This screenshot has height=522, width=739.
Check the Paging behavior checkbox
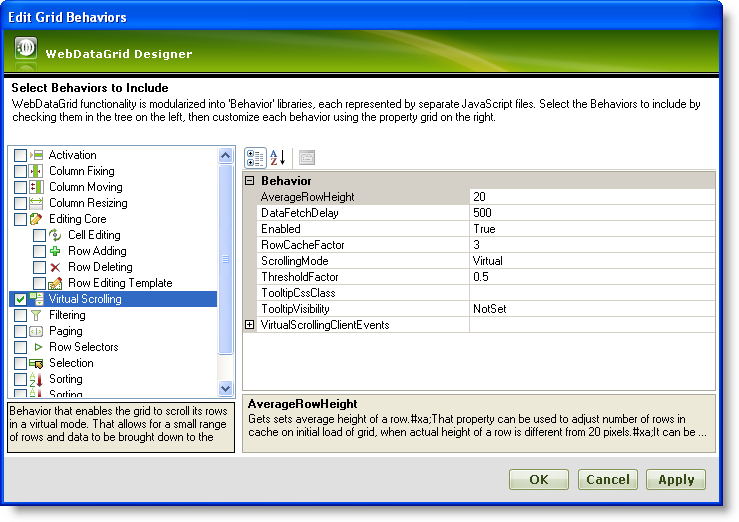point(20,331)
